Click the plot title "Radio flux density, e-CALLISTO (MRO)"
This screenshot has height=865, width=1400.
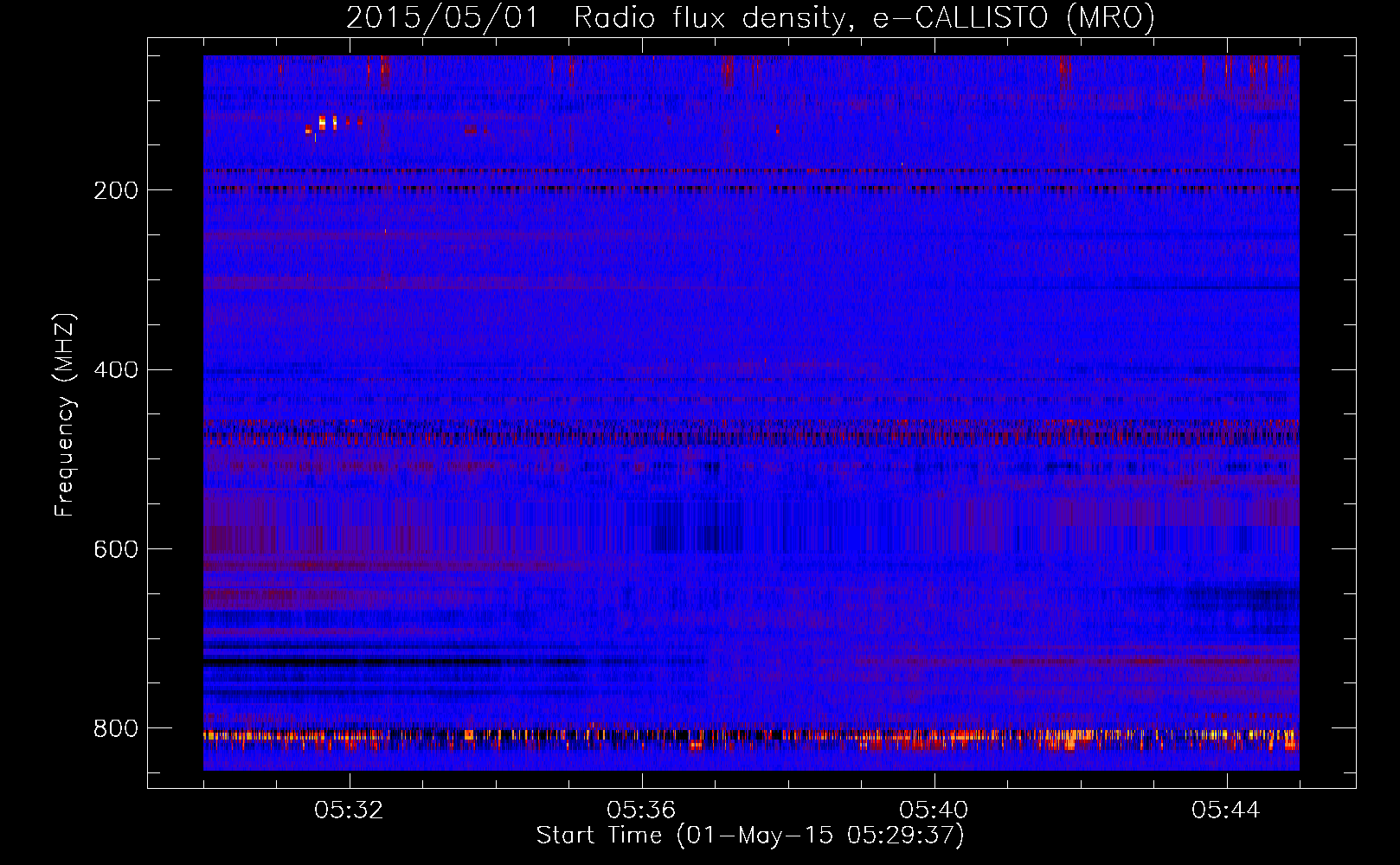(x=864, y=17)
